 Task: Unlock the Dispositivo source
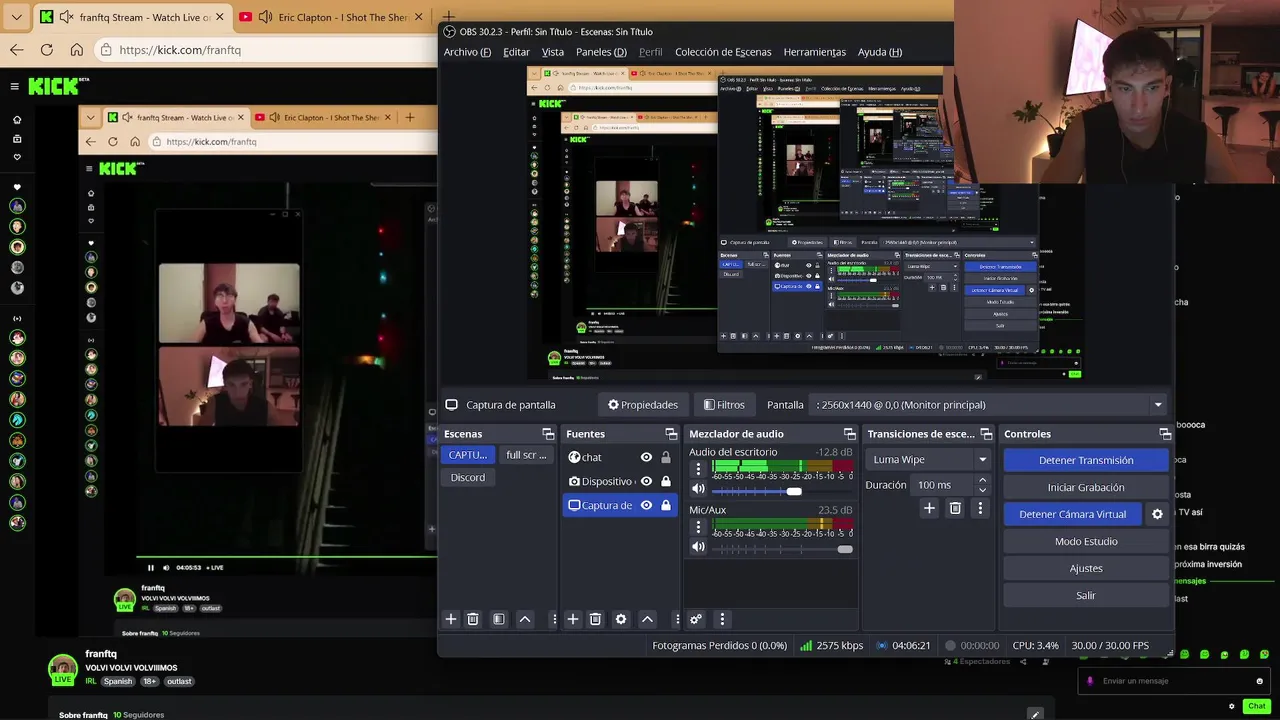point(666,481)
